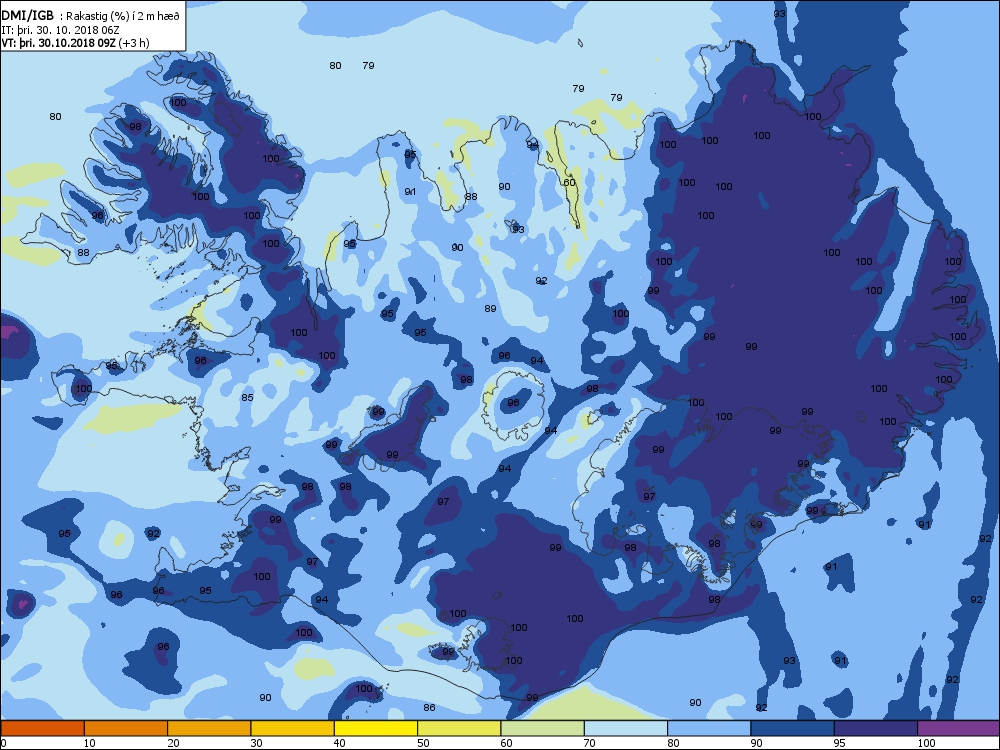The image size is (1000, 750).
Task: Click the '89' humidity value on the map
Action: (x=490, y=309)
